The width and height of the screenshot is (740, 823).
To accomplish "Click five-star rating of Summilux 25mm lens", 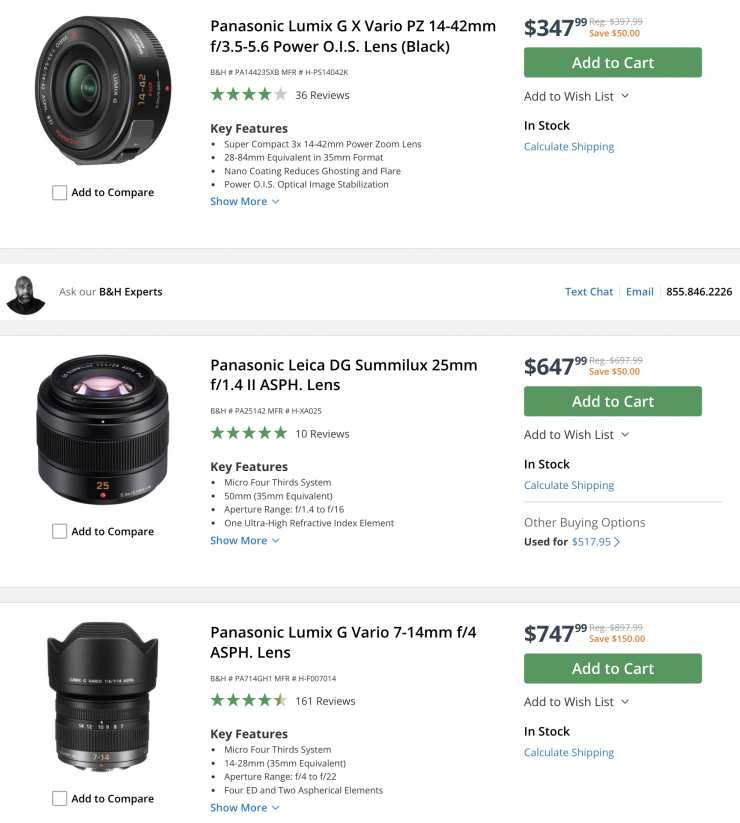I will pos(248,433).
